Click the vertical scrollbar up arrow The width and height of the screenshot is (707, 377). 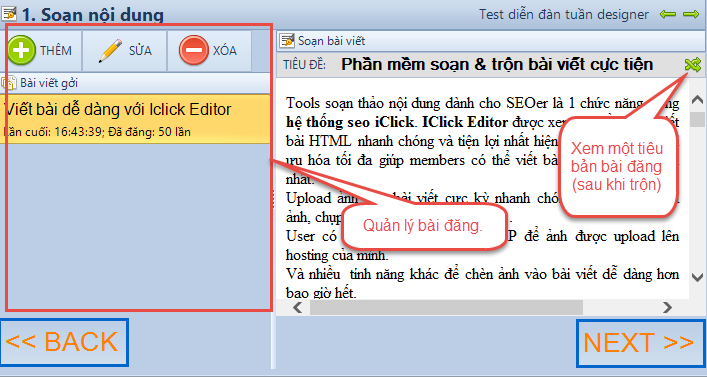[x=698, y=99]
